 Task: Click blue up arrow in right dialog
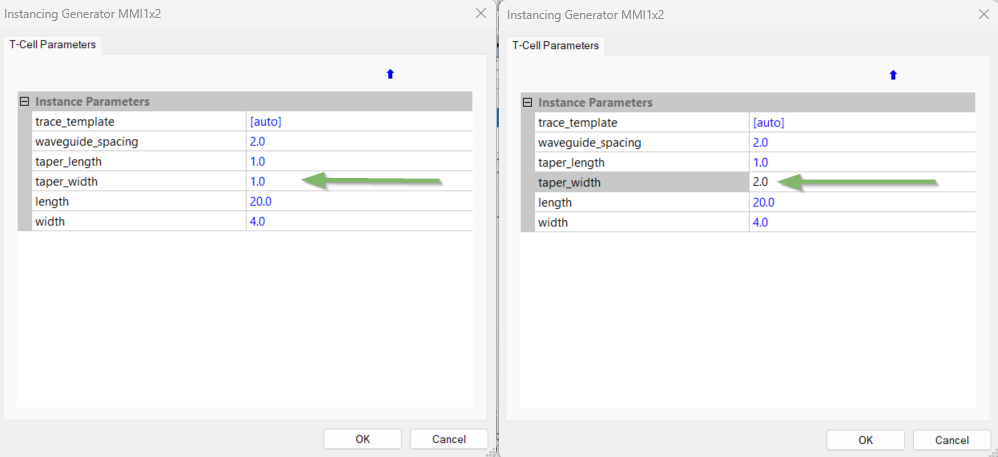click(x=893, y=75)
